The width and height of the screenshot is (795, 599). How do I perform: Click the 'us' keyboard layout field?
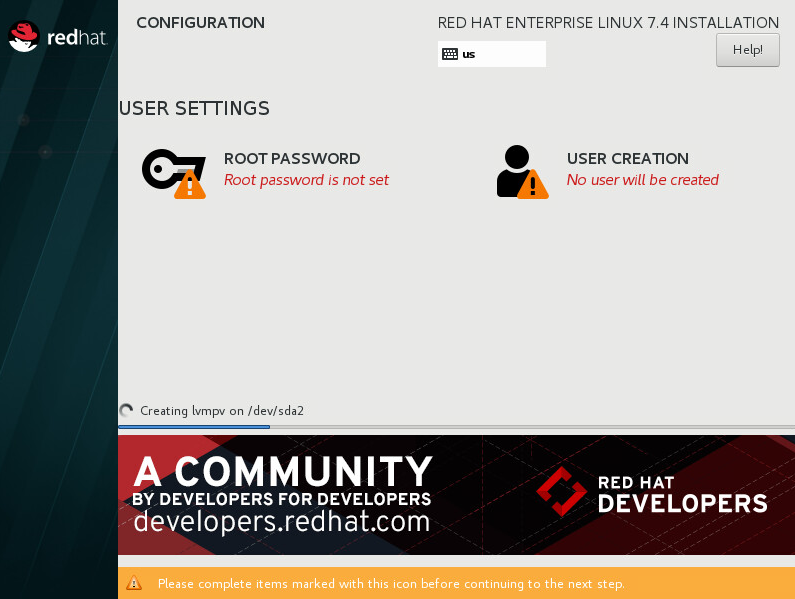(x=492, y=54)
